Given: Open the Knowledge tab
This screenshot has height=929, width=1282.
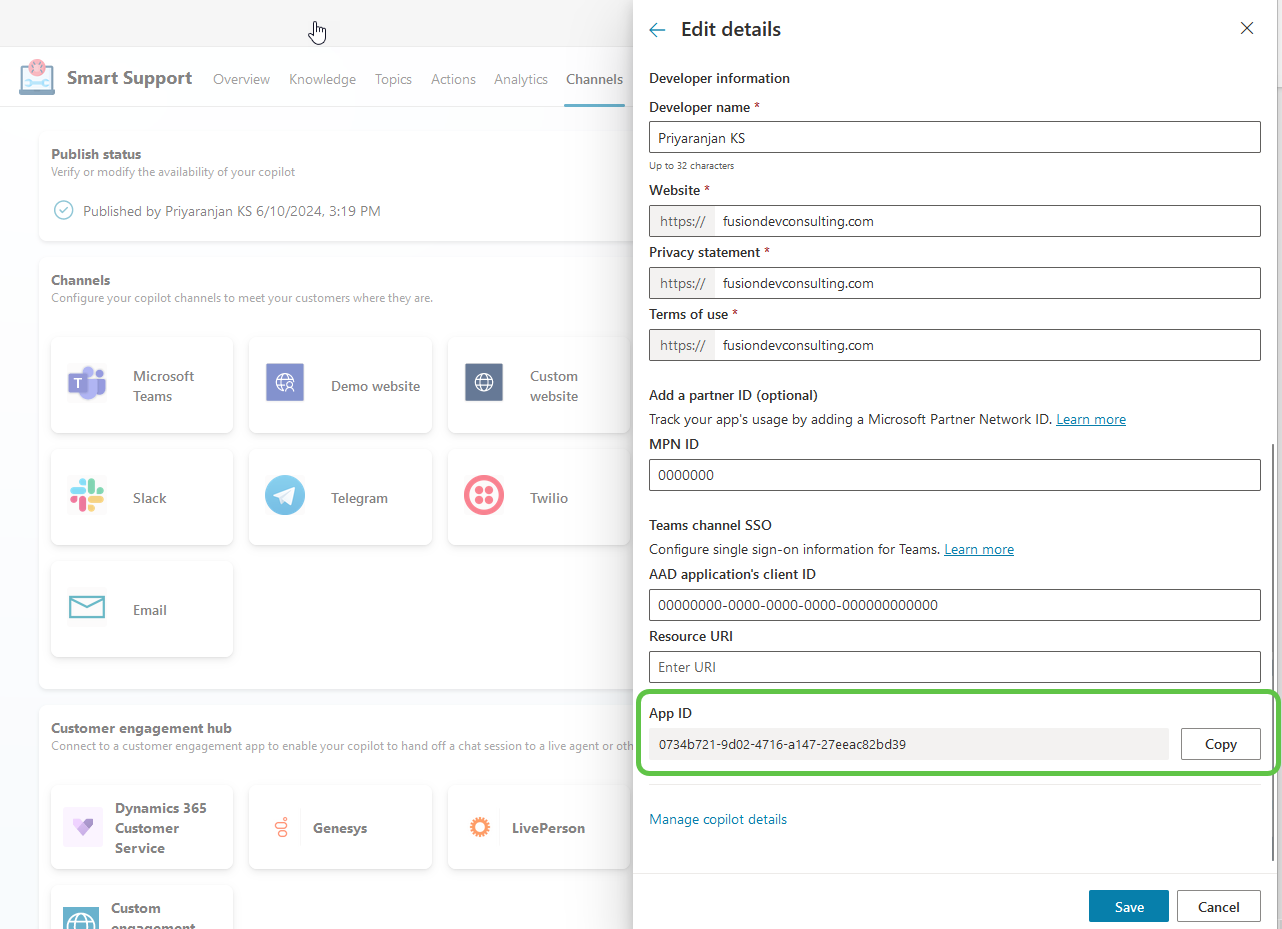Looking at the screenshot, I should pos(322,79).
